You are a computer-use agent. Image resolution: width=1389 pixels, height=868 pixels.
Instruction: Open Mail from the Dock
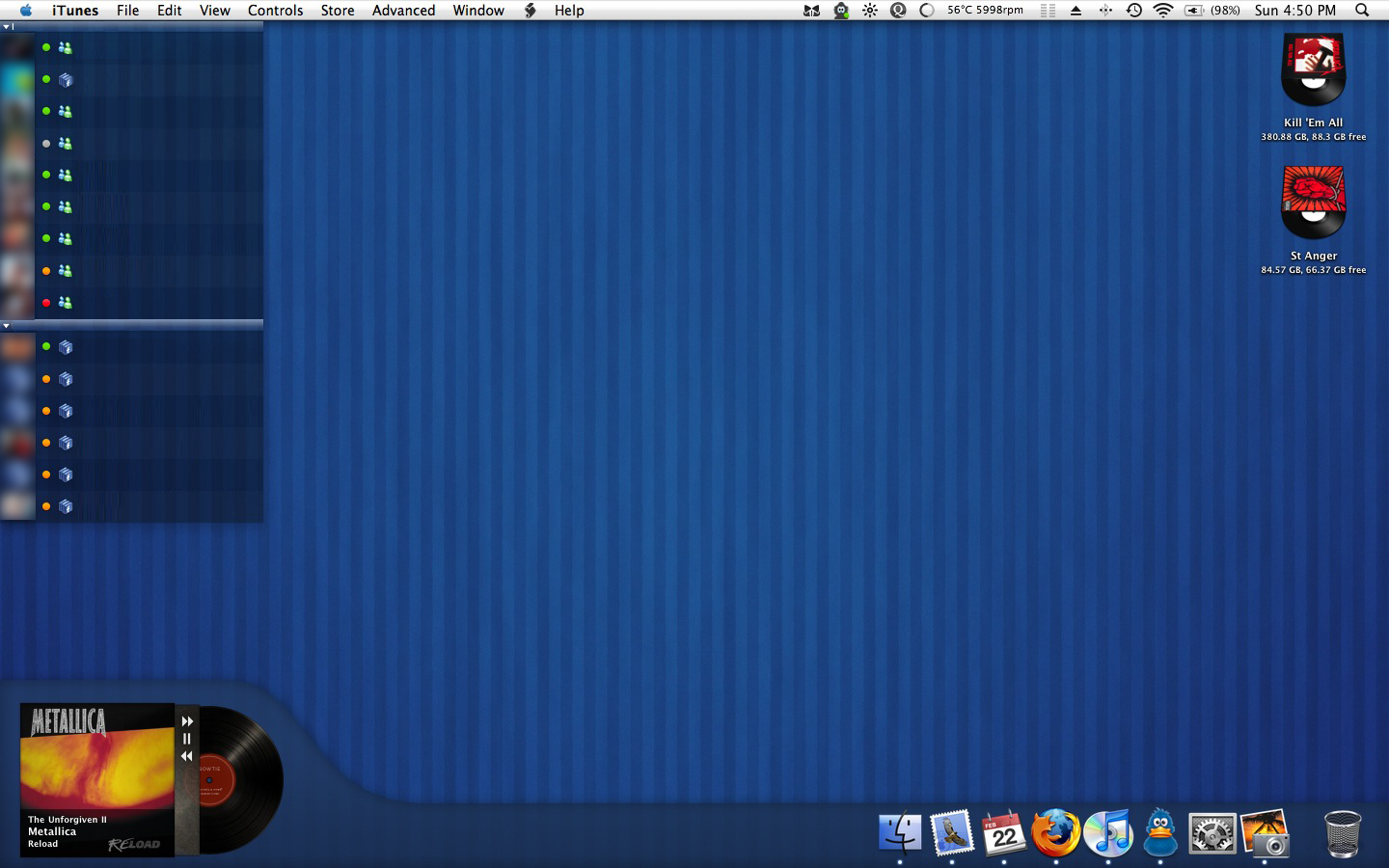[x=952, y=832]
